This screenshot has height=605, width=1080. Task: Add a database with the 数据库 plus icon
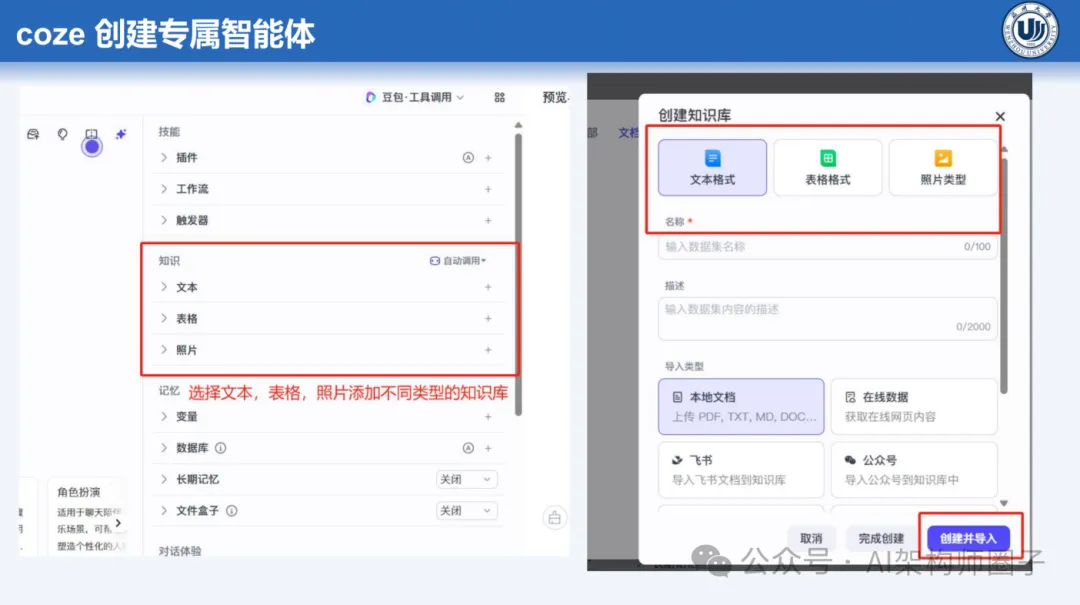[x=488, y=448]
